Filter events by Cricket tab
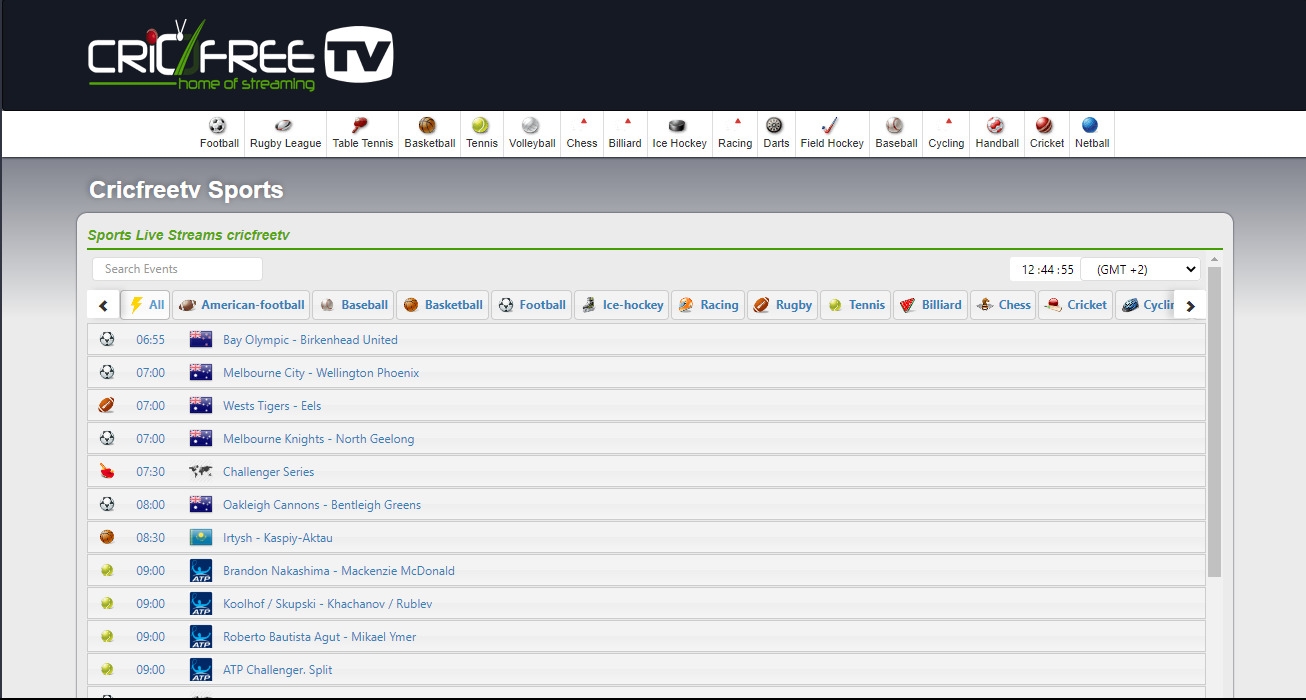1306x700 pixels. pyautogui.click(x=1075, y=305)
